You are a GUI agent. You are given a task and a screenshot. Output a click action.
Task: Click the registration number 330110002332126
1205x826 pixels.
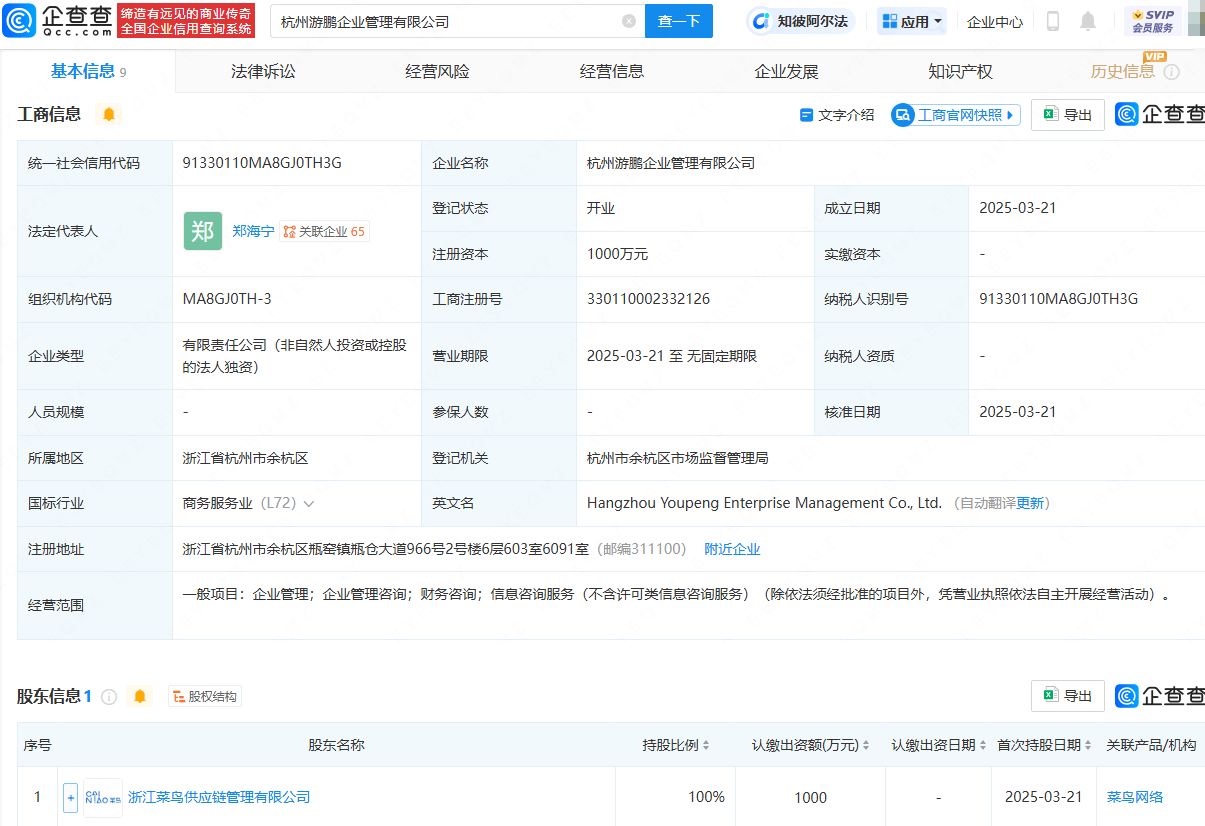[649, 298]
